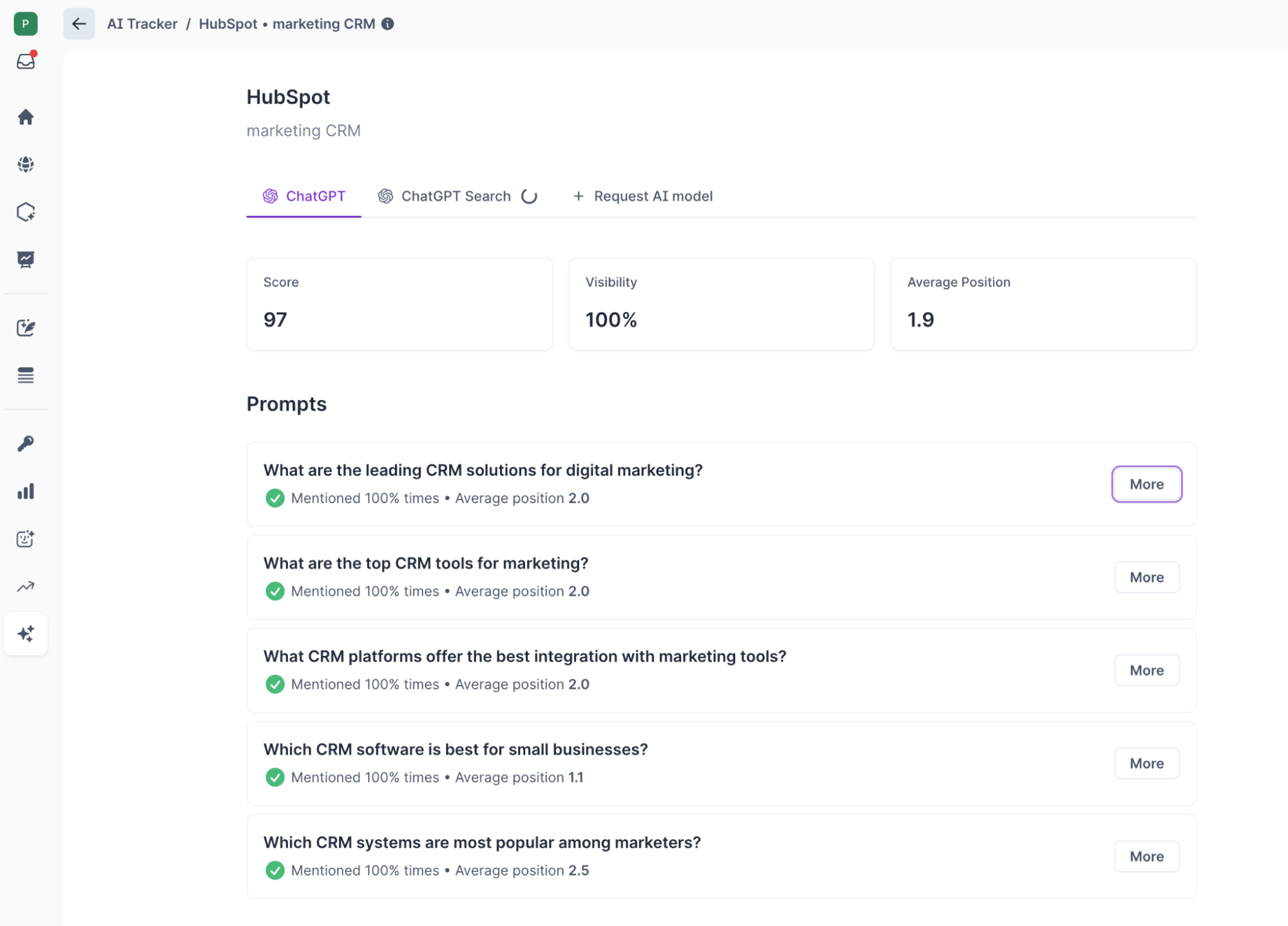Select the AI sparkles sidebar icon

pos(26,633)
